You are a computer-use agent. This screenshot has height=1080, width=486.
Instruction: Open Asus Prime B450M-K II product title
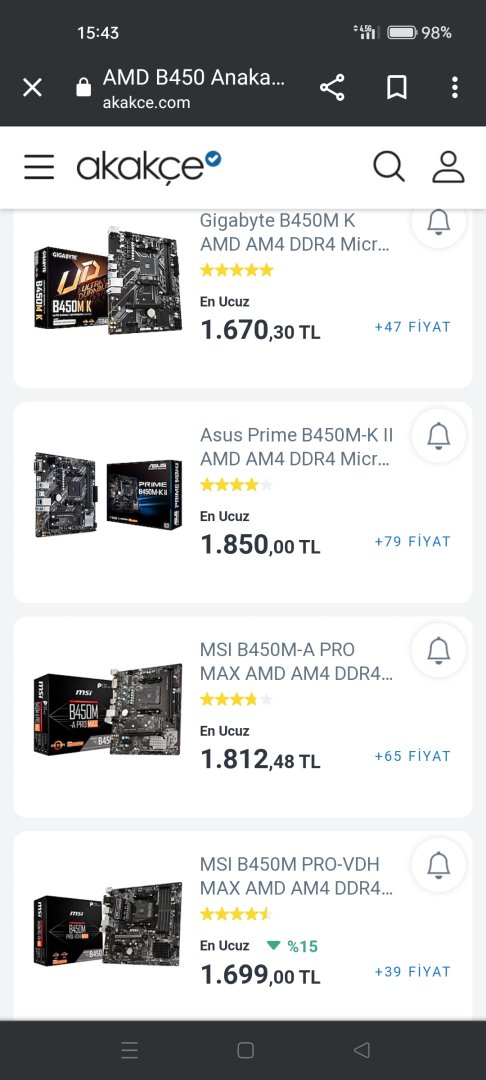pos(297,446)
